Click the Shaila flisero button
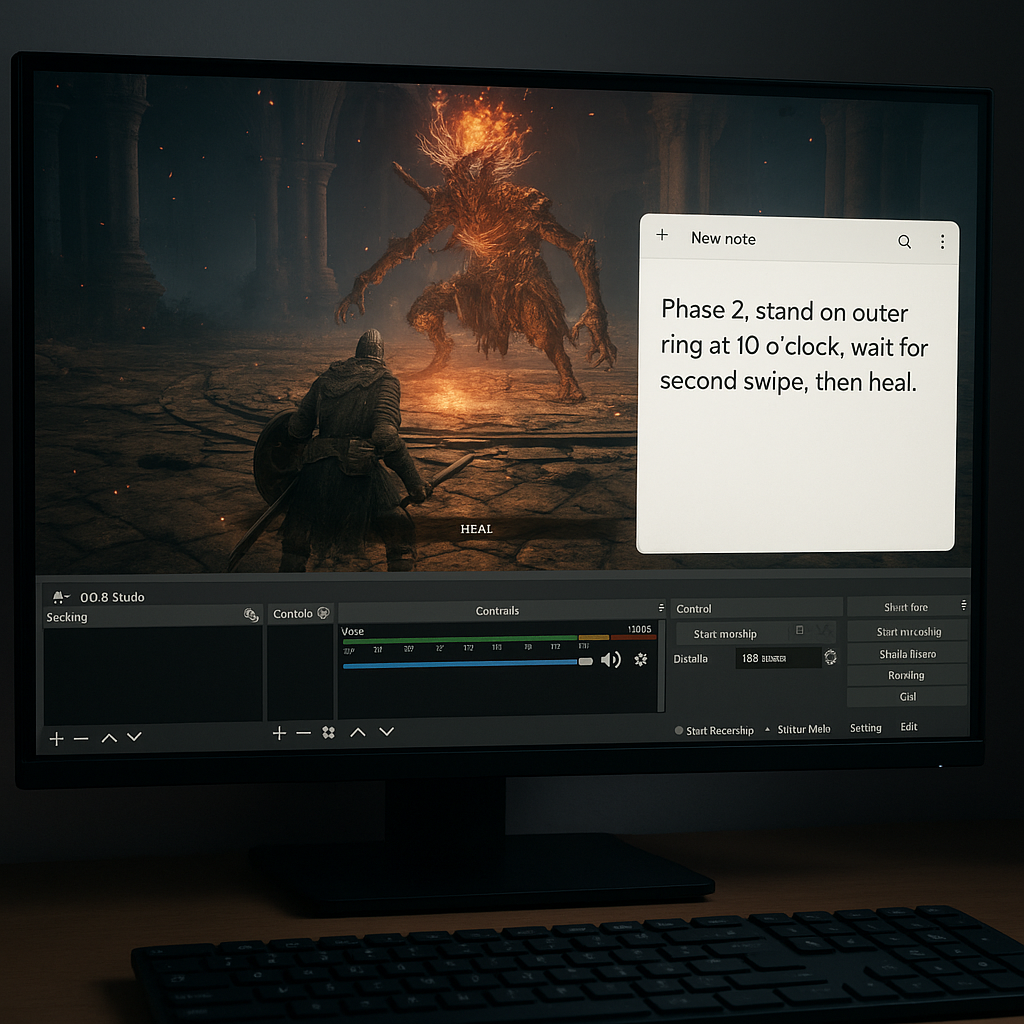Screen dimensions: 1024x1024 pos(907,654)
